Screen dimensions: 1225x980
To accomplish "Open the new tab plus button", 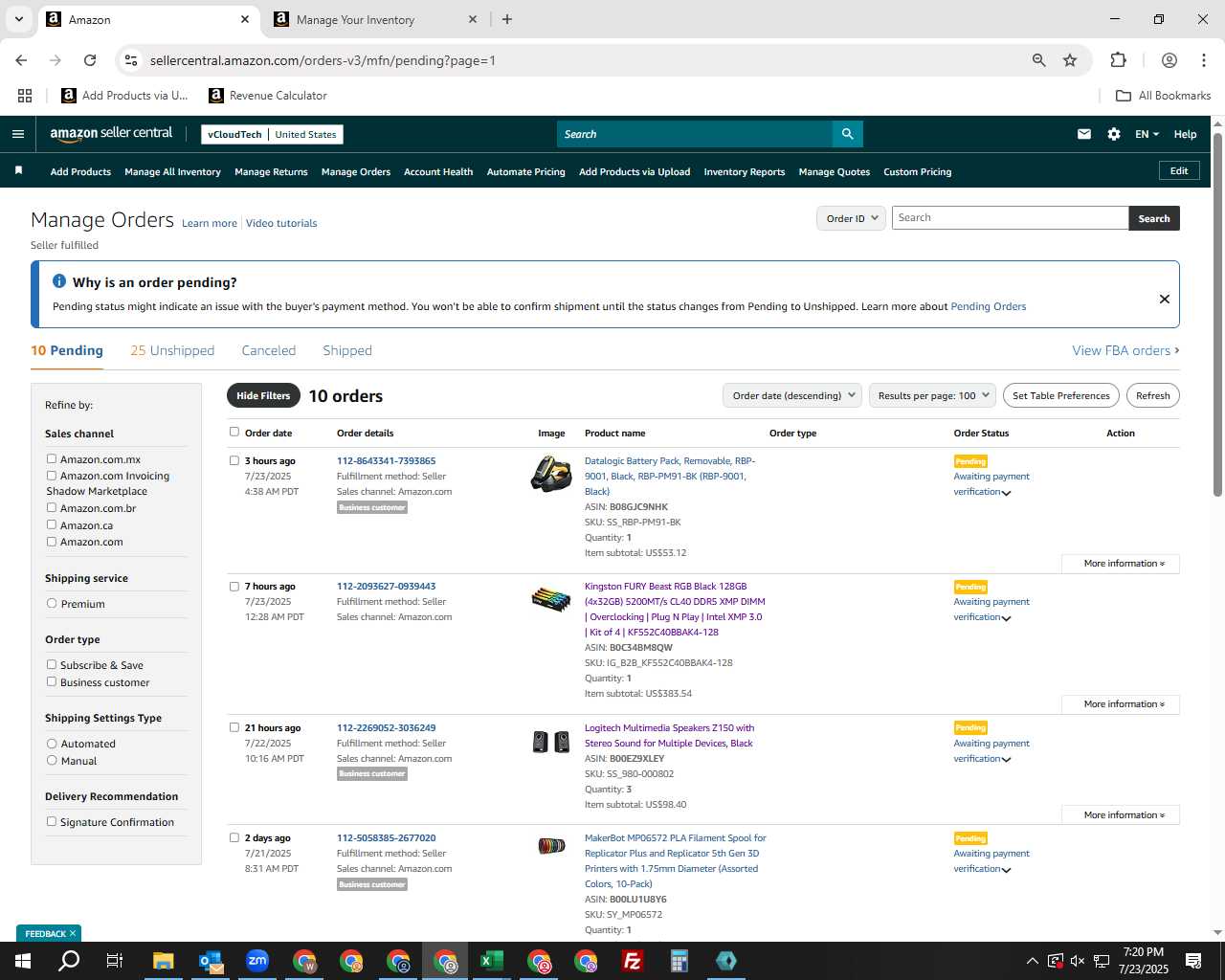I will [507, 19].
